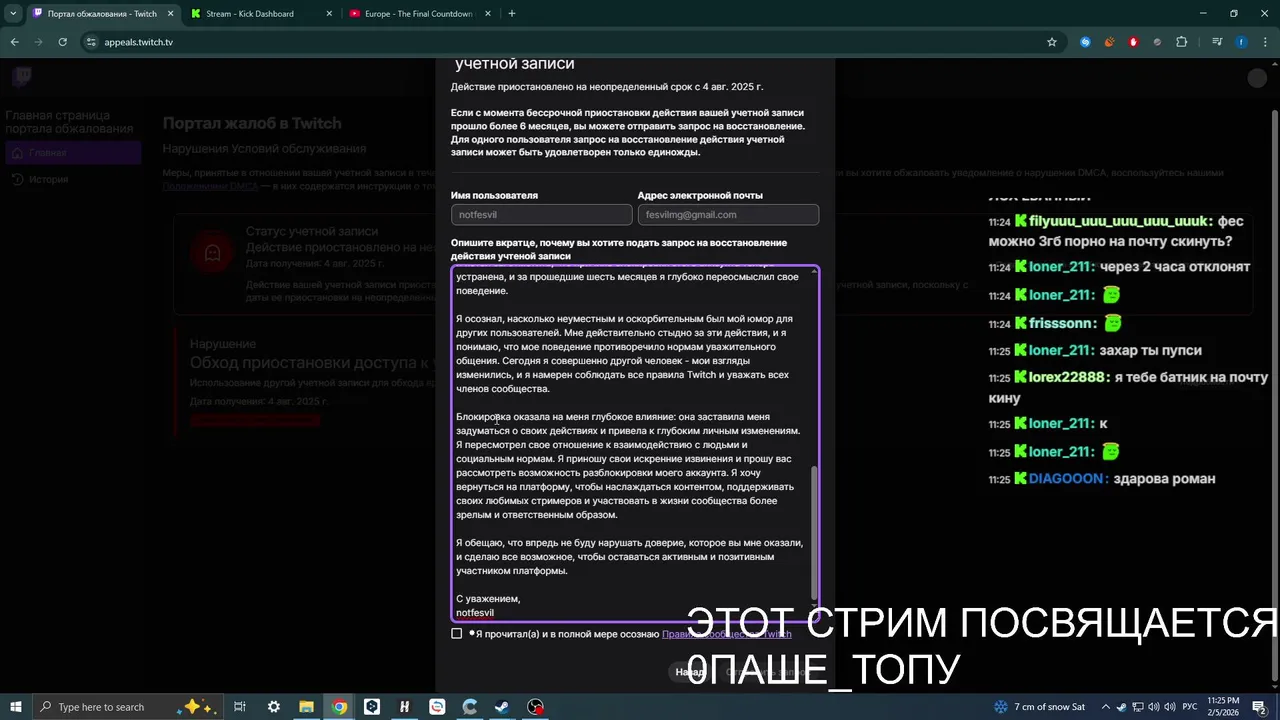Open Windows Settings from the taskbar
Screen dimensions: 1280x720
coord(273,707)
